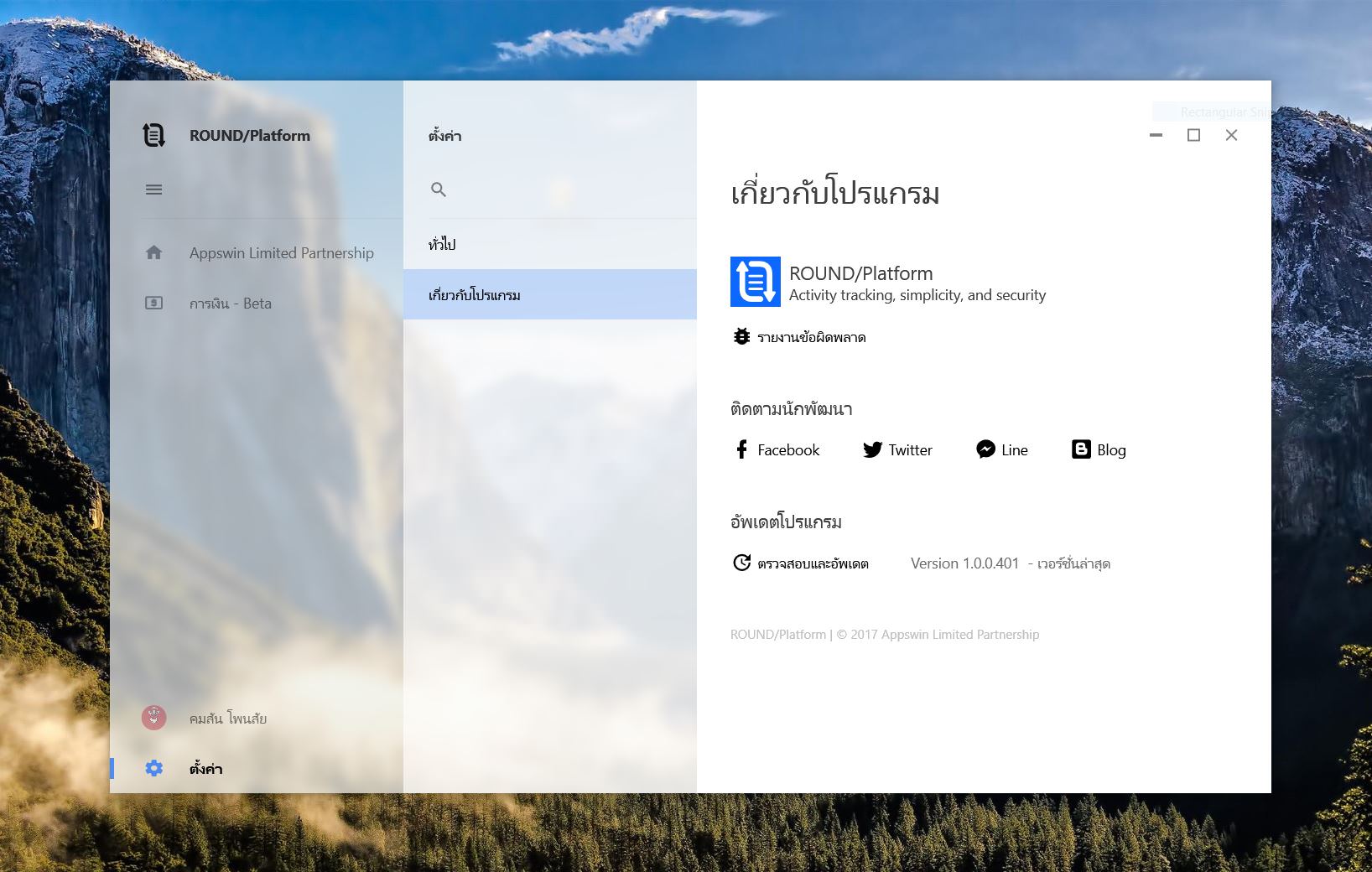This screenshot has height=872, width=1372.
Task: Open the ทั่วไป settings category
Action: click(x=550, y=244)
